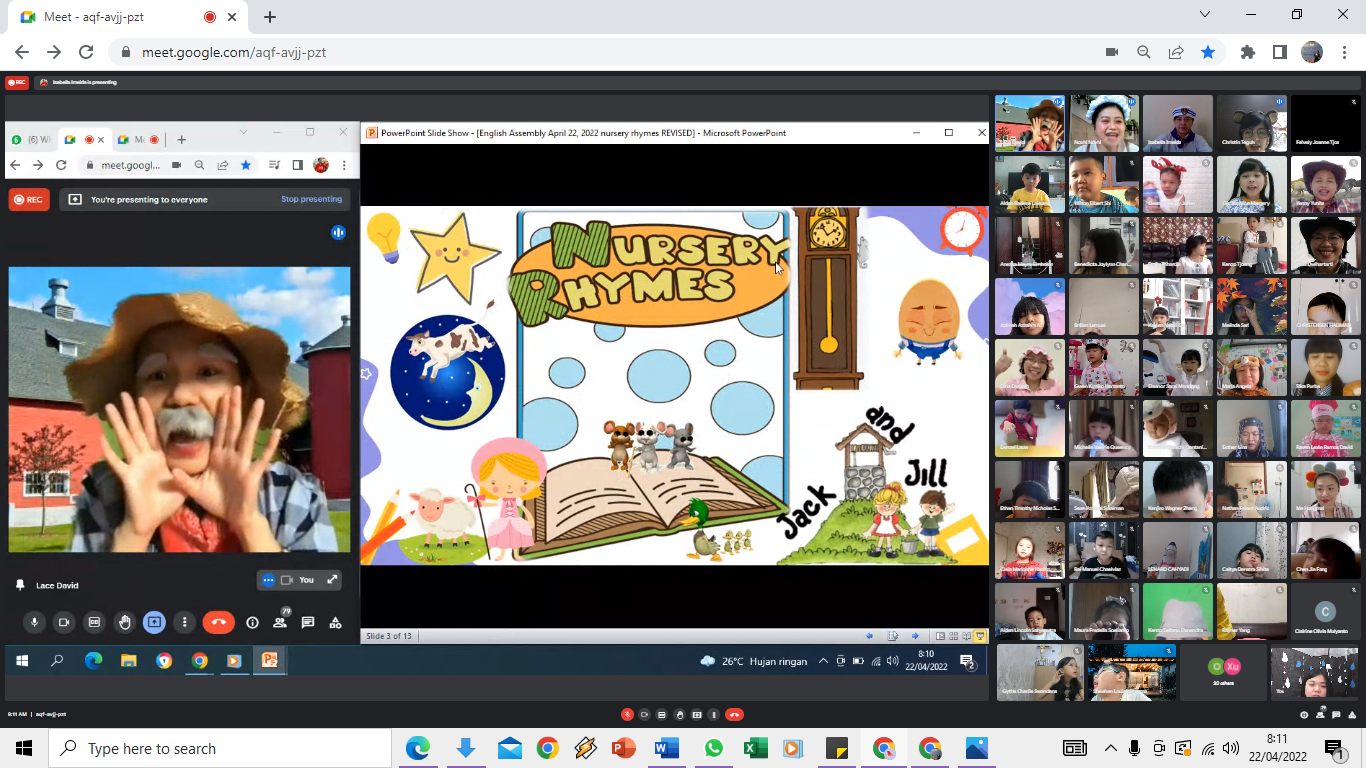
Task: Click the red hang-up button in shared Meet window
Action: (x=218, y=622)
